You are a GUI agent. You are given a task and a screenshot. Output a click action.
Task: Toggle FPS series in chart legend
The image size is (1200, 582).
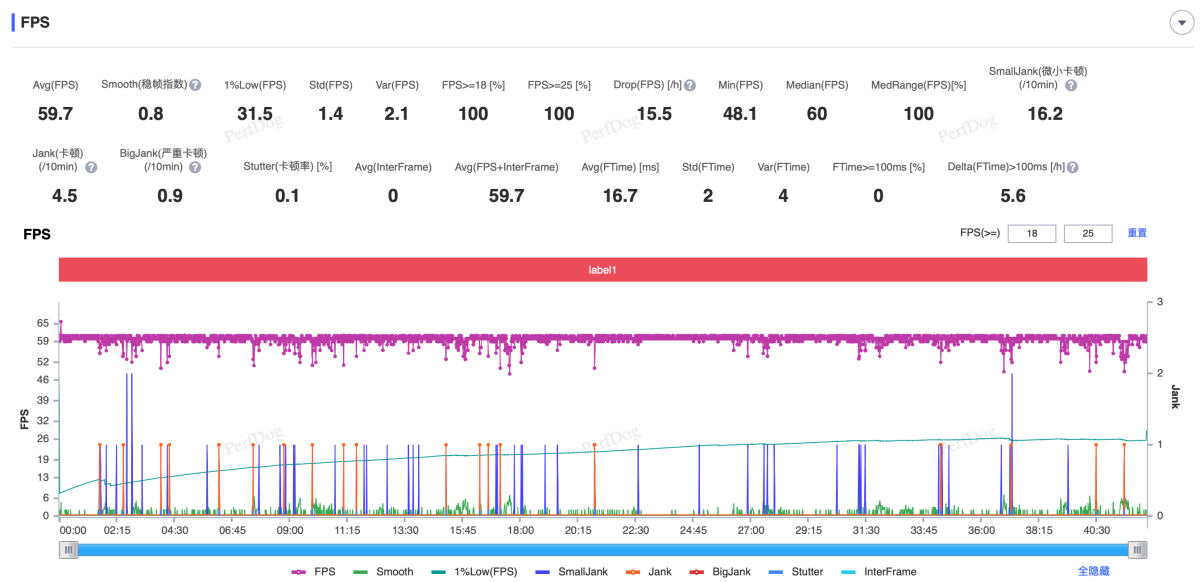pyautogui.click(x=312, y=572)
